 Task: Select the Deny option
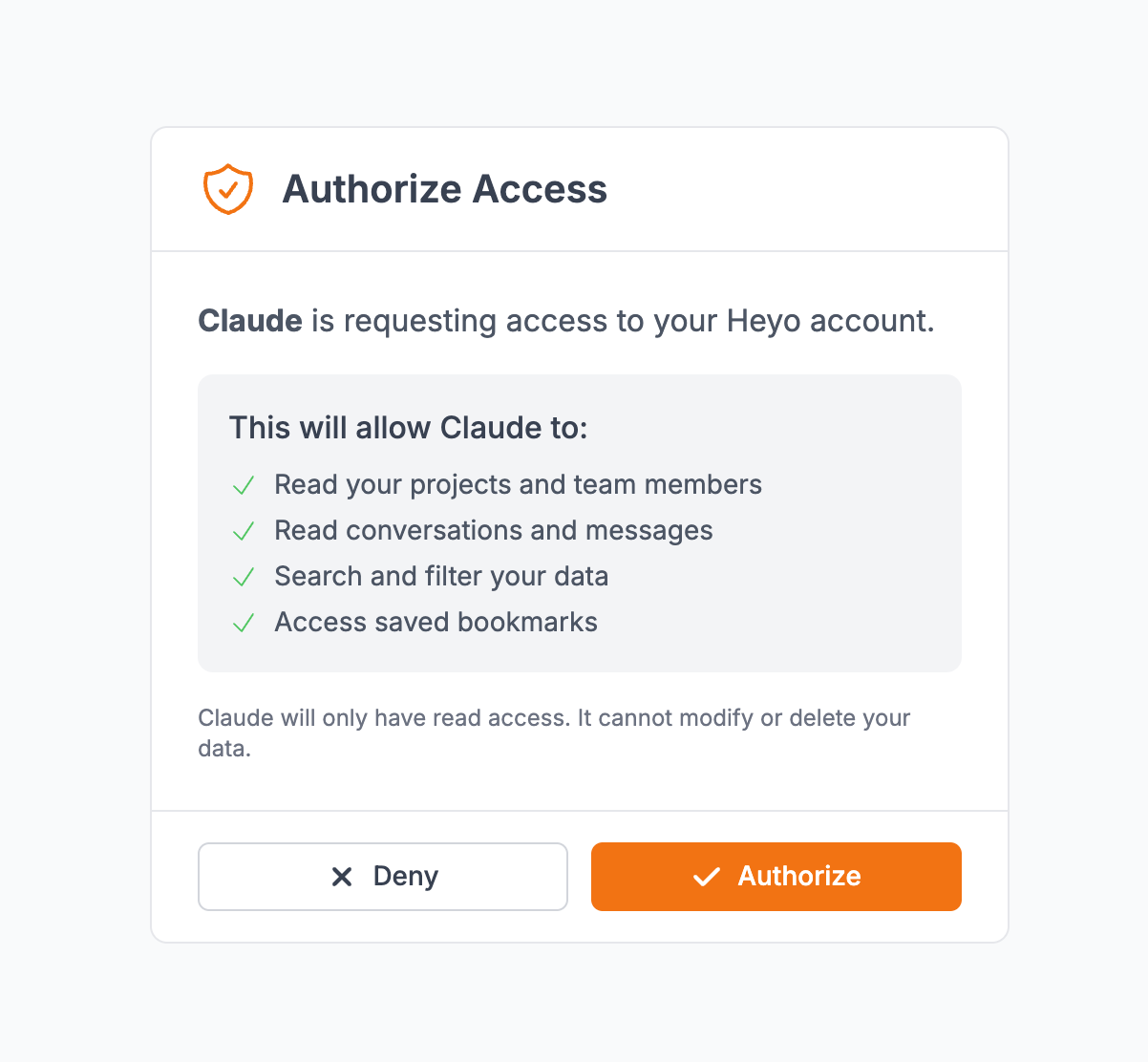click(x=382, y=876)
